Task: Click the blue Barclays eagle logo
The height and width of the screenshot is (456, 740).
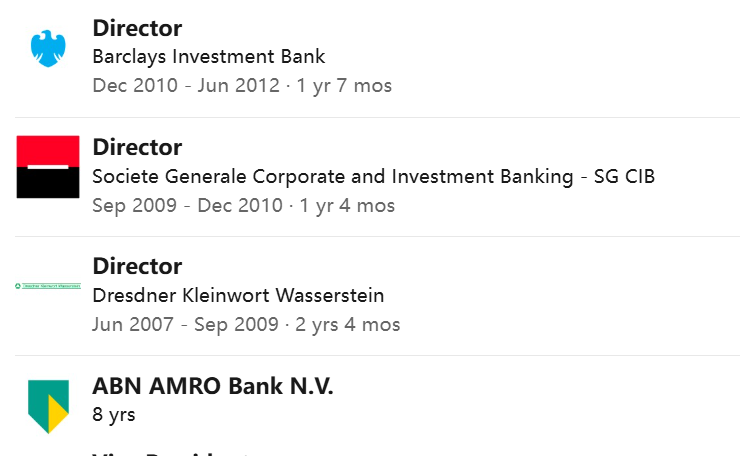Action: coord(48,48)
